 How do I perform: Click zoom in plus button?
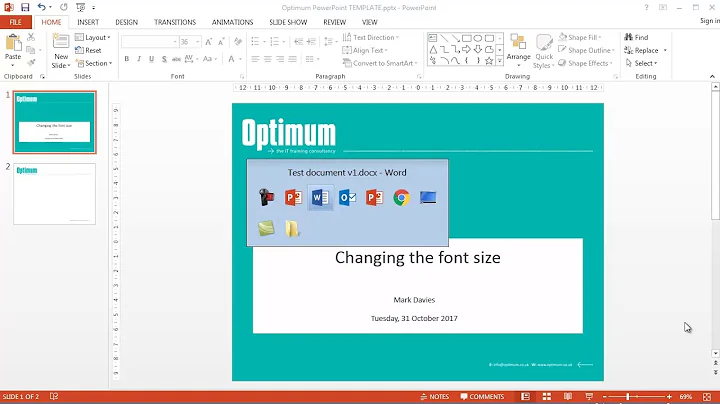[x=669, y=397]
